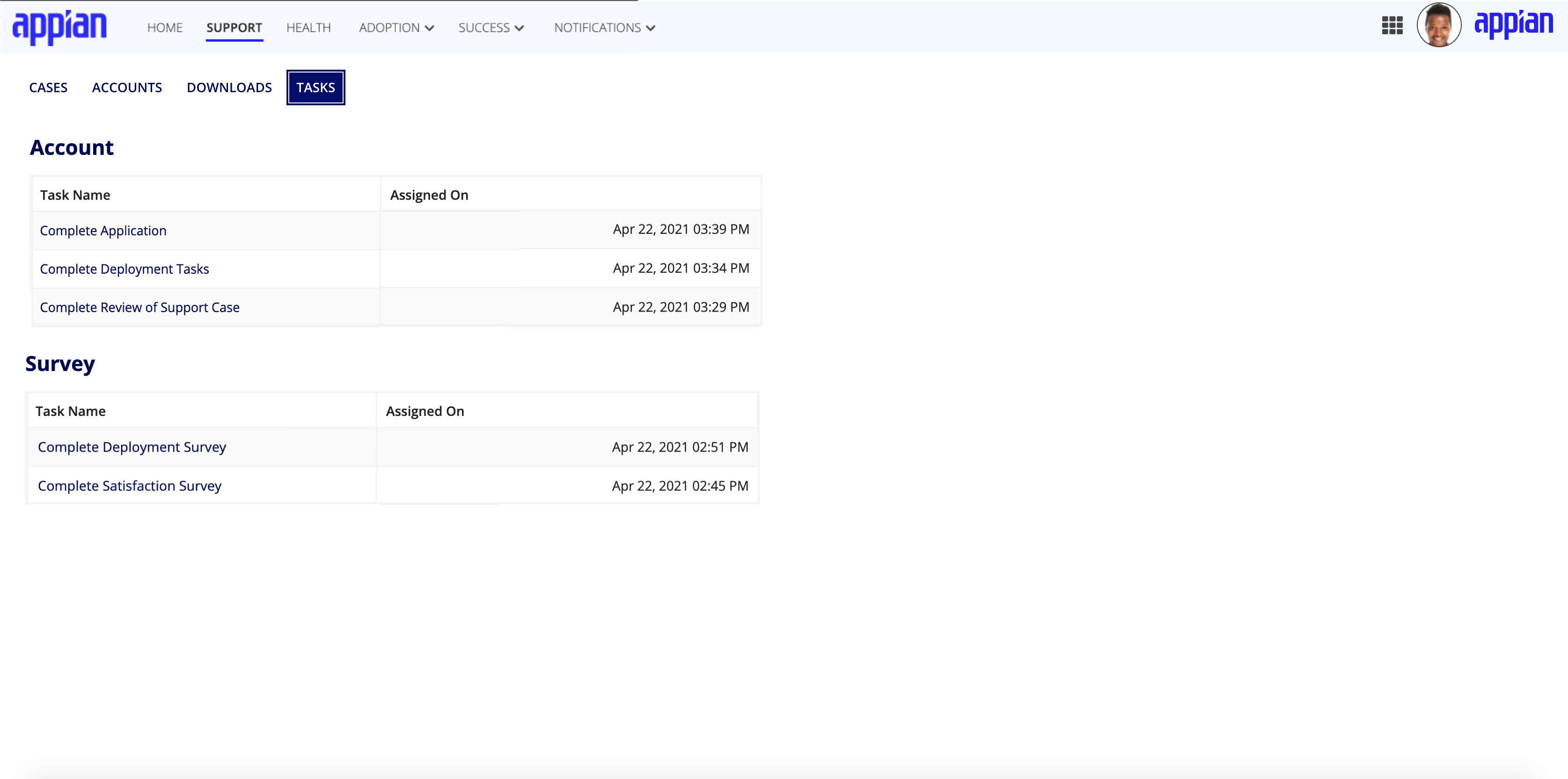Click Task Name header in Account table

coord(75,195)
